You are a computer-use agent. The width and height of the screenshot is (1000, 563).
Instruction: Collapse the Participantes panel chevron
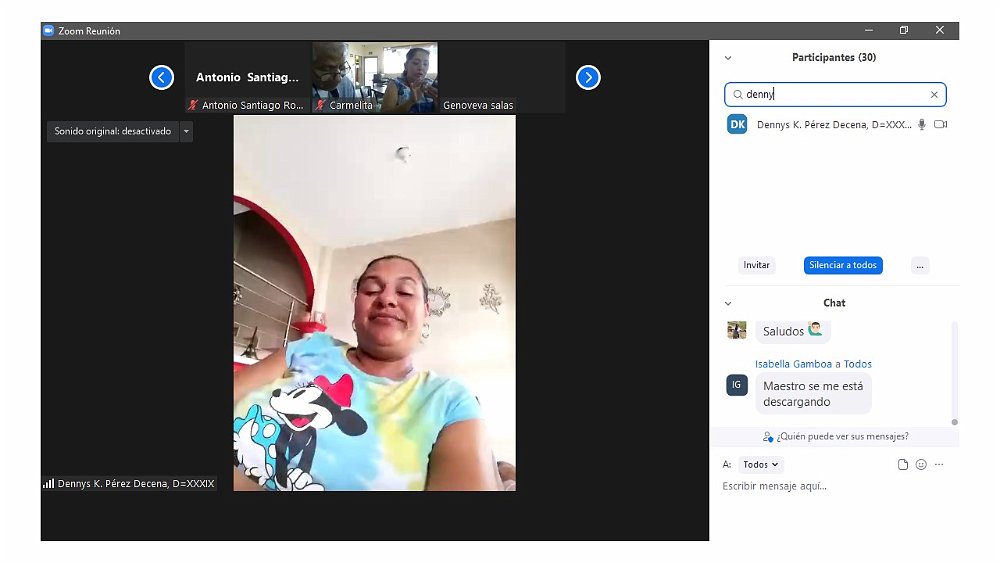[x=728, y=58]
